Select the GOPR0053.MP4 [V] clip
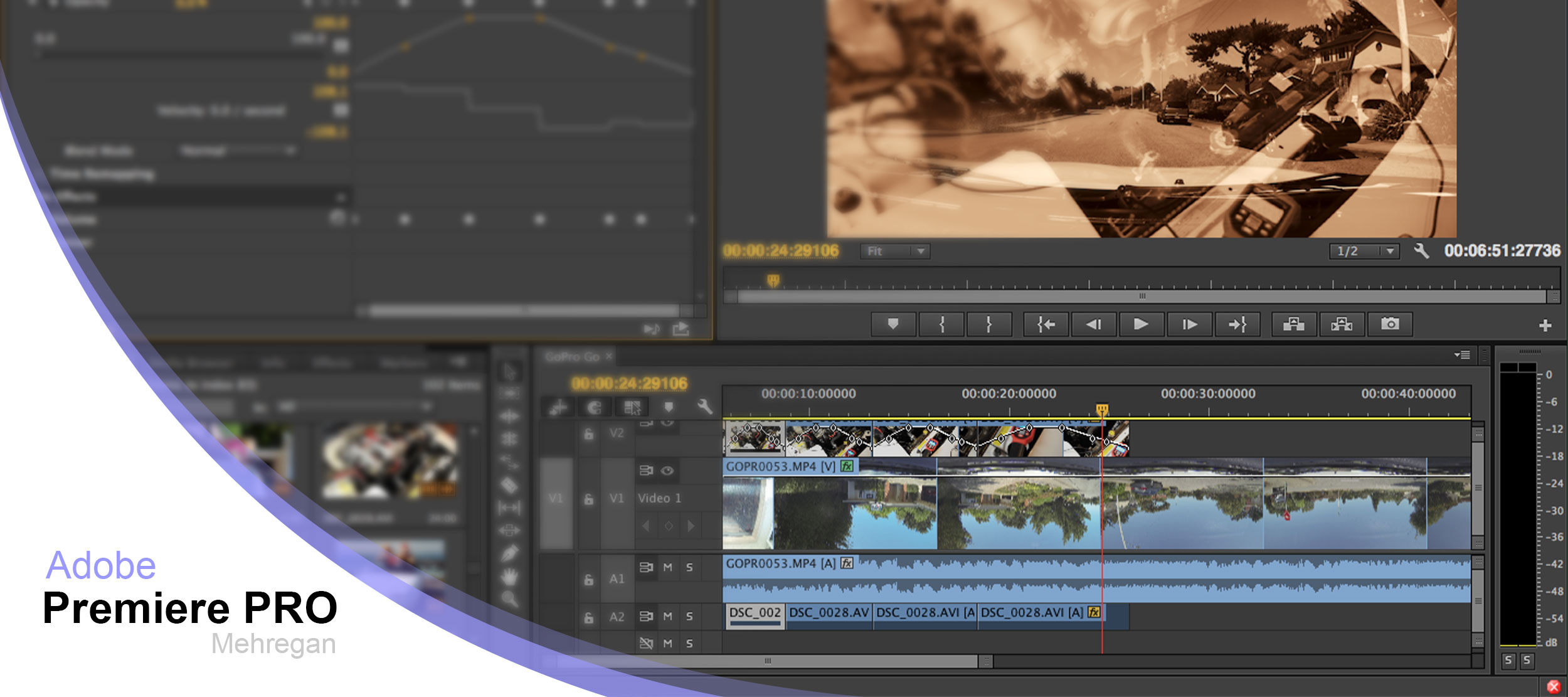 point(1096,504)
